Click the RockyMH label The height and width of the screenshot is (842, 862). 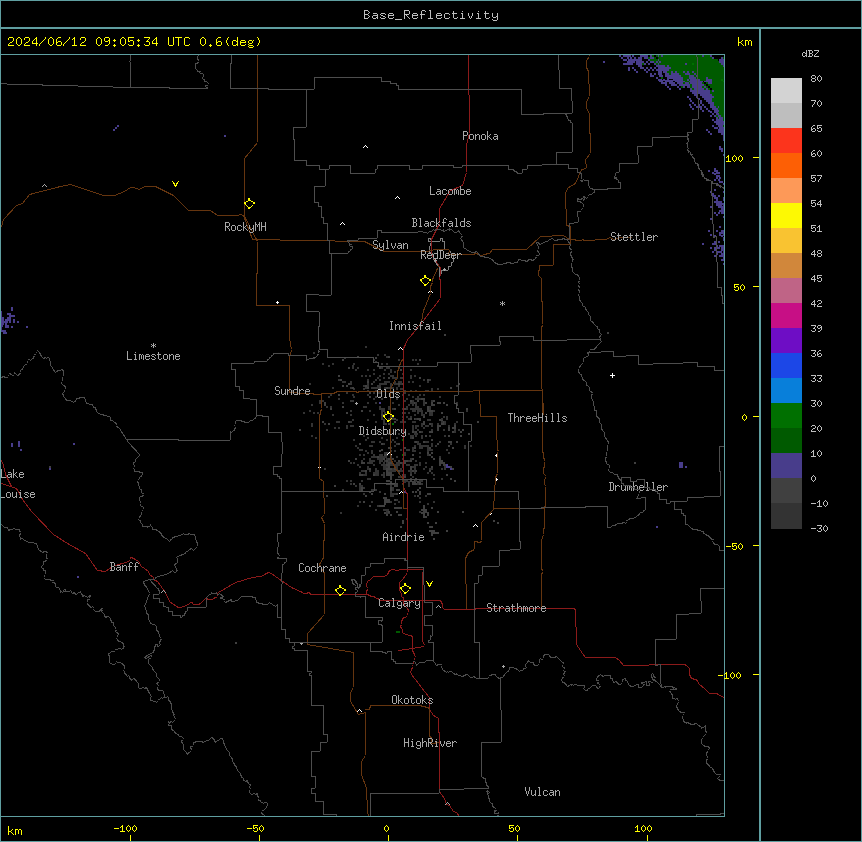coord(245,227)
